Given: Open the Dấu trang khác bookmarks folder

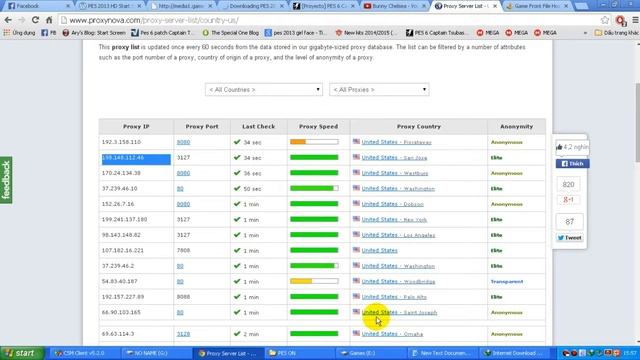Looking at the screenshot, I should pos(617,33).
